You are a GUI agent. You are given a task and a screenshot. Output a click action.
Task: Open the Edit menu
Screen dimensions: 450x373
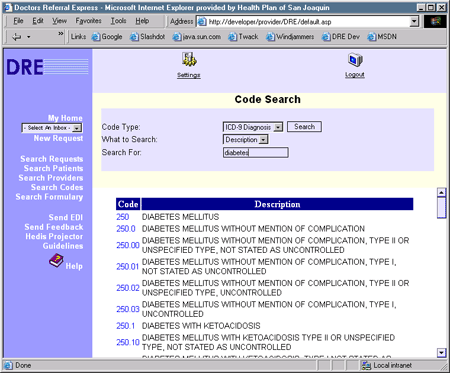(38, 21)
